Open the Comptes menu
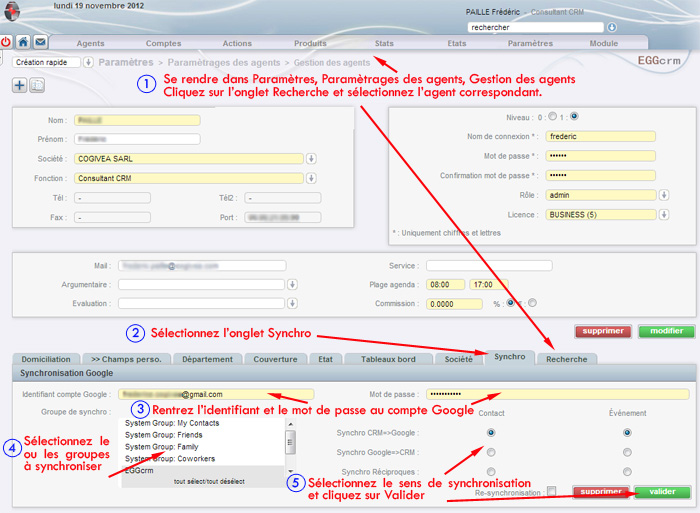 pyautogui.click(x=163, y=43)
